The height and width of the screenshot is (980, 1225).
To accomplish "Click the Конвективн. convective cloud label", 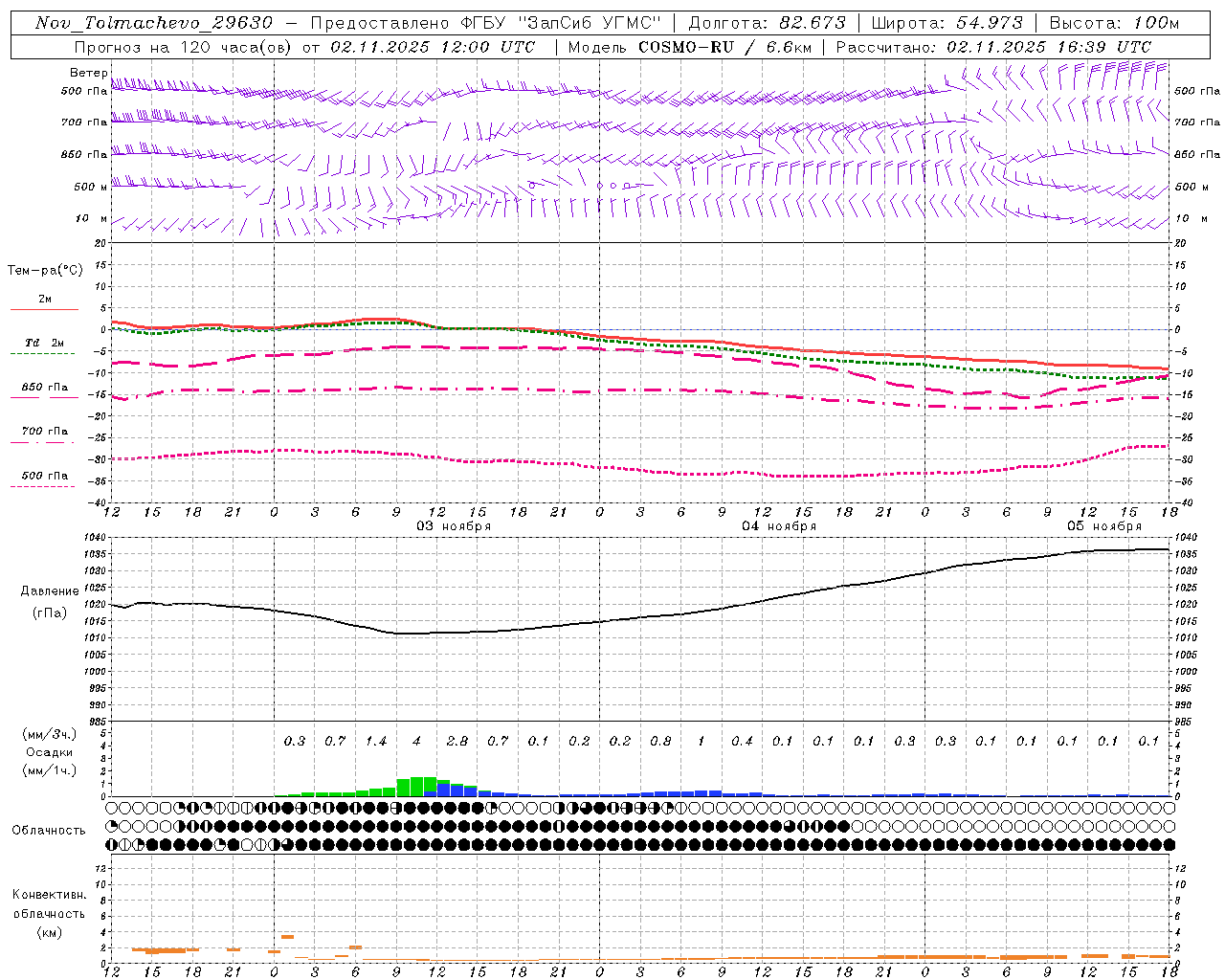I will point(49,895).
